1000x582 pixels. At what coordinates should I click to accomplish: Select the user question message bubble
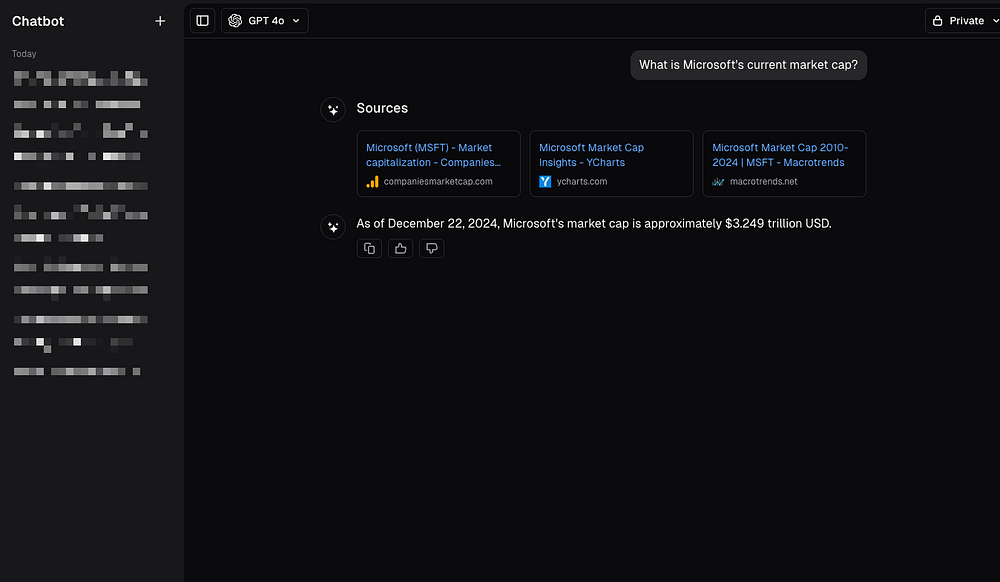pyautogui.click(x=748, y=65)
